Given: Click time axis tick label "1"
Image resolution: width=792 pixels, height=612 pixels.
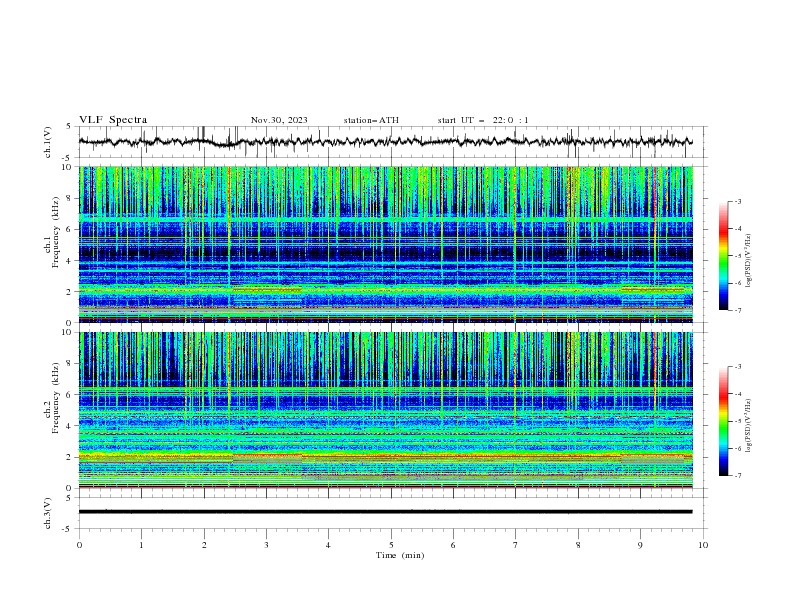Looking at the screenshot, I should (141, 545).
